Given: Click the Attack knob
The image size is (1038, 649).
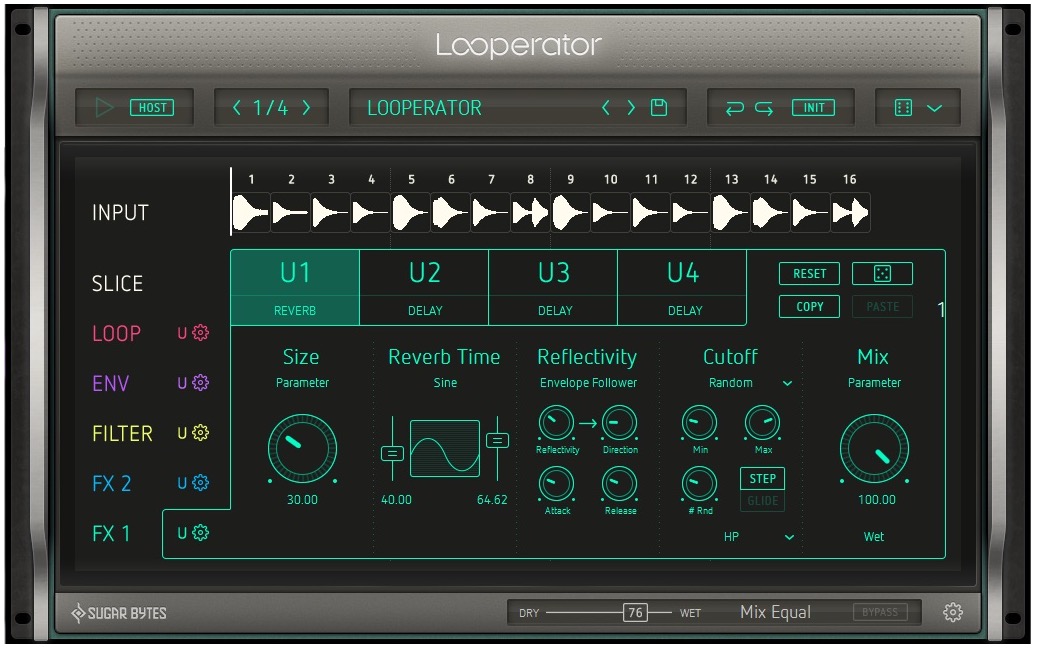Looking at the screenshot, I should tap(556, 484).
